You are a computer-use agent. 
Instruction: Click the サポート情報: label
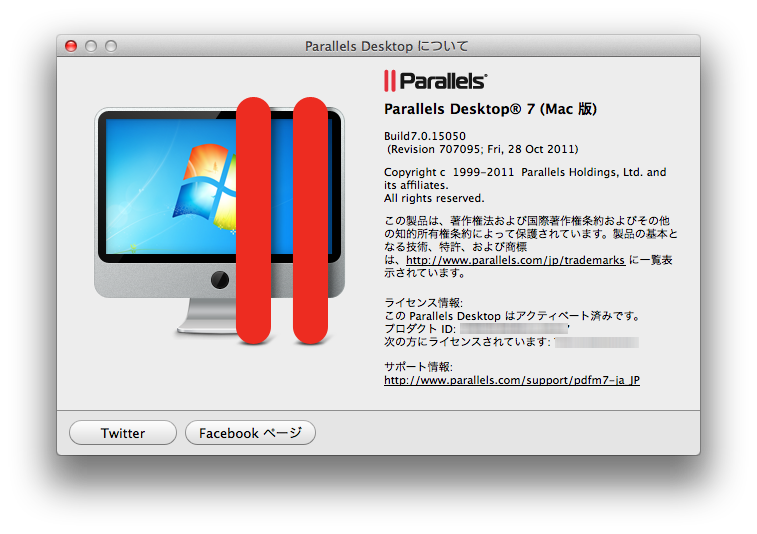418,367
